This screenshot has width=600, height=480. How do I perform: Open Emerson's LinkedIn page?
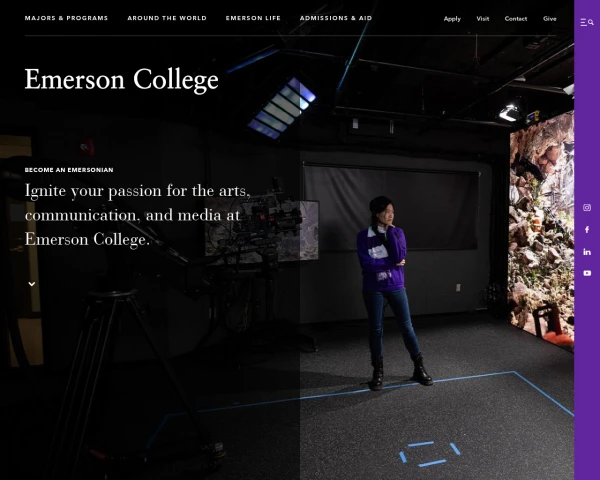click(587, 251)
